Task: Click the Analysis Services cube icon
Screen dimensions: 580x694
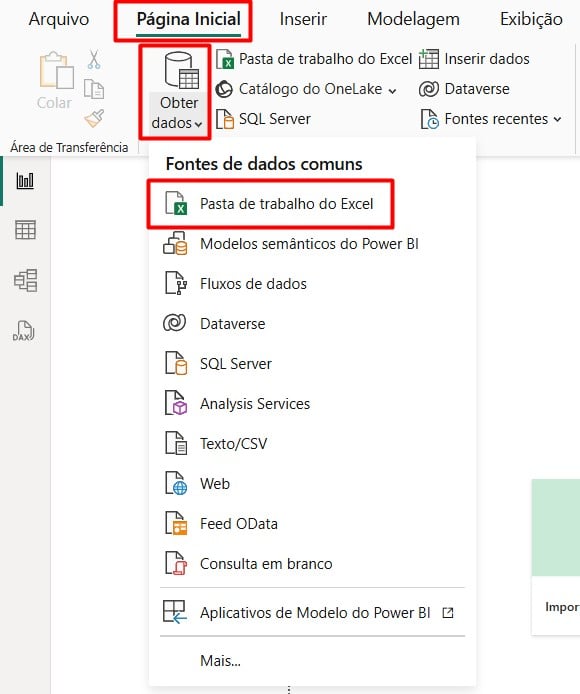Action: click(x=175, y=403)
